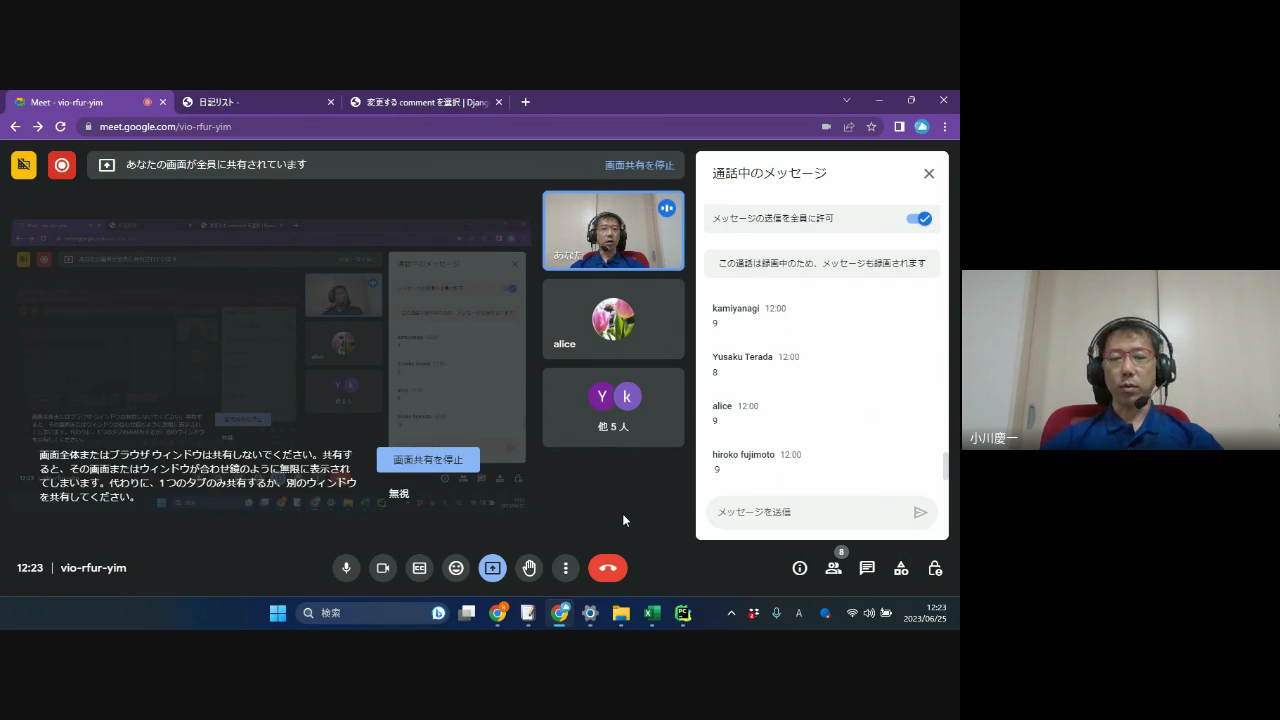Expand the system tray hidden icons
The width and height of the screenshot is (1280, 720).
(x=731, y=613)
